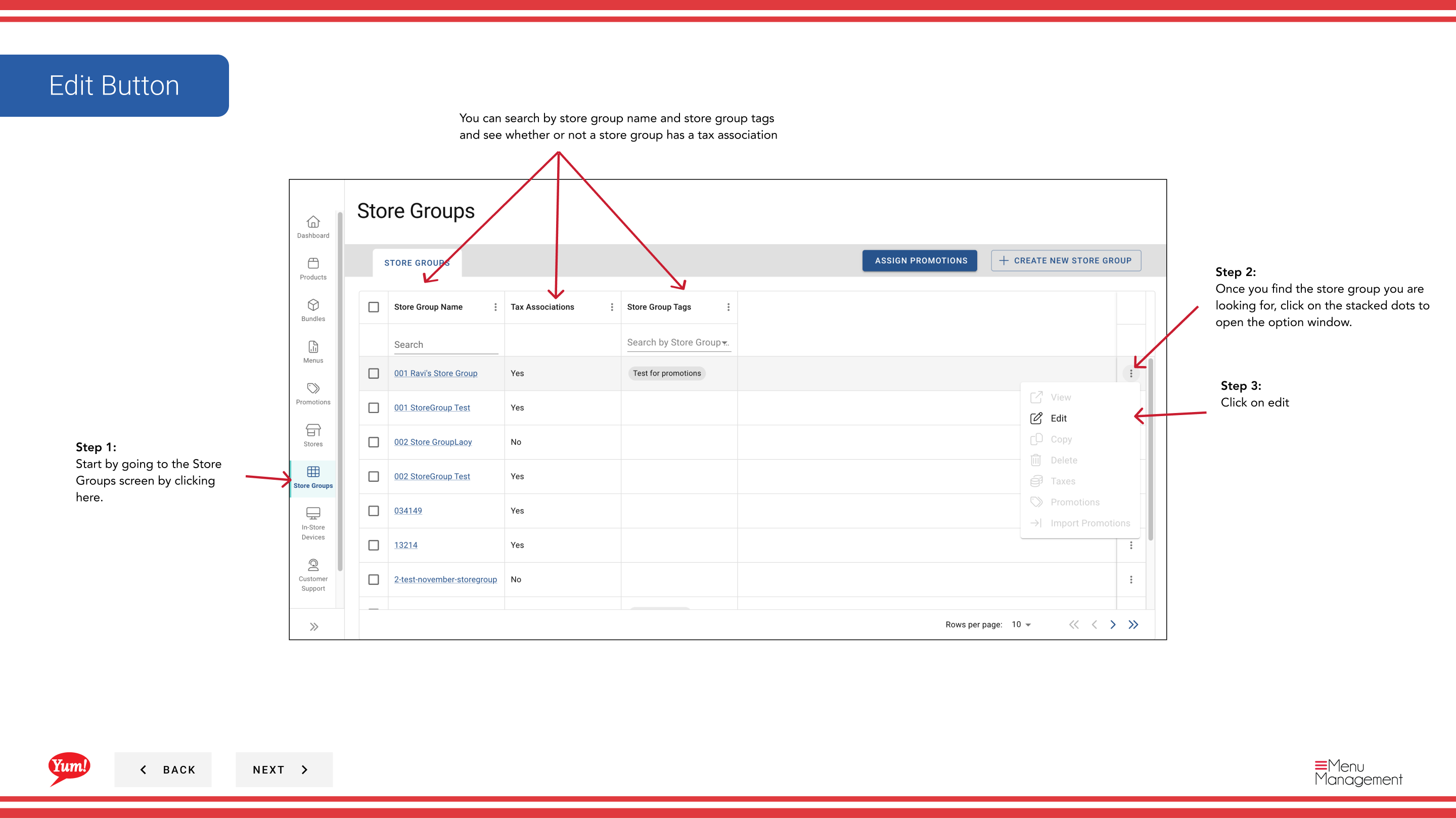
Task: Toggle the select-all checkbox in header
Action: click(374, 307)
